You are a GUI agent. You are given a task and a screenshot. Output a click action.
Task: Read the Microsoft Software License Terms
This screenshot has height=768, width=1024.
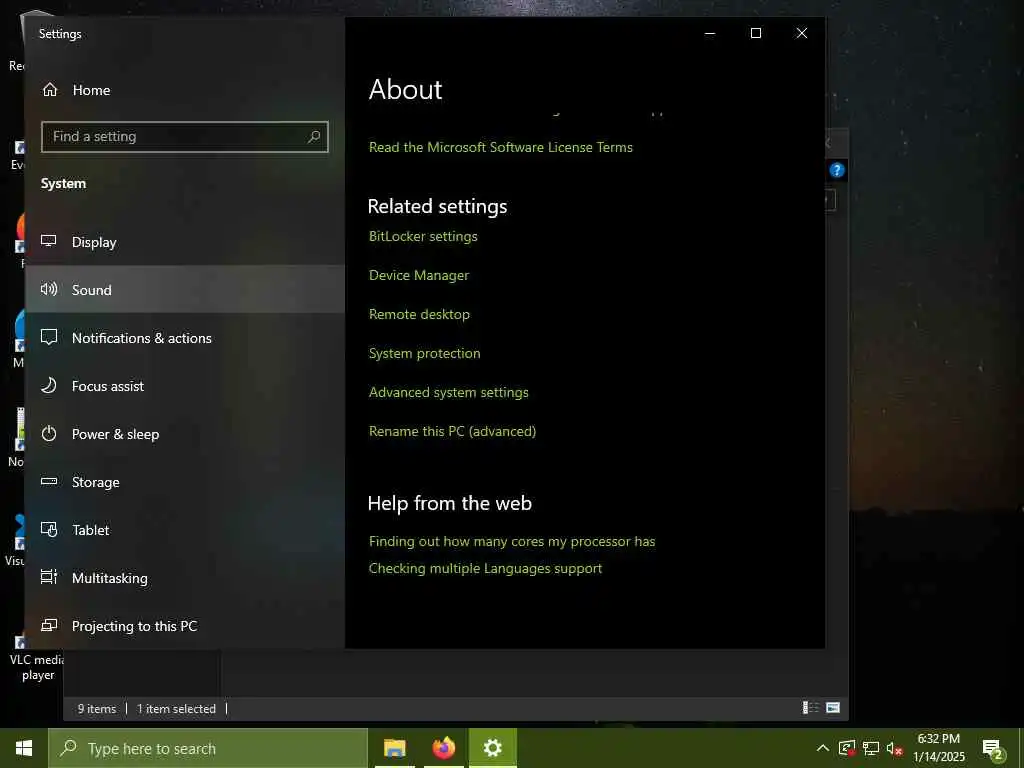[500, 147]
